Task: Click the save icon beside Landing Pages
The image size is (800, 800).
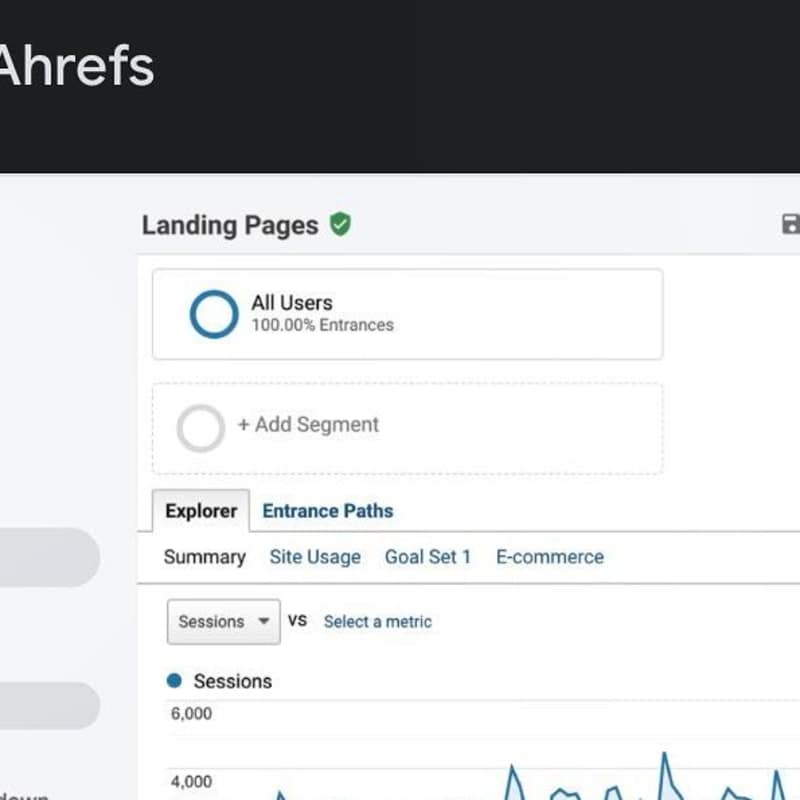Action: coord(791,224)
